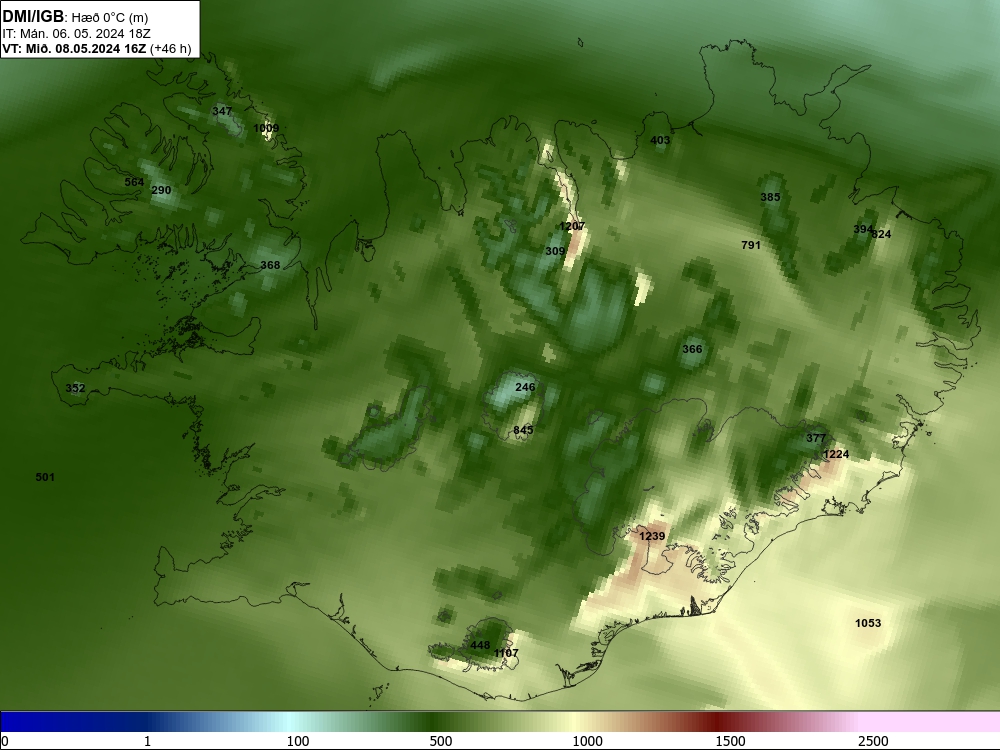Click the VT: Mið. 08.05.2024 16Z line
The image size is (1000, 750).
(x=74, y=49)
